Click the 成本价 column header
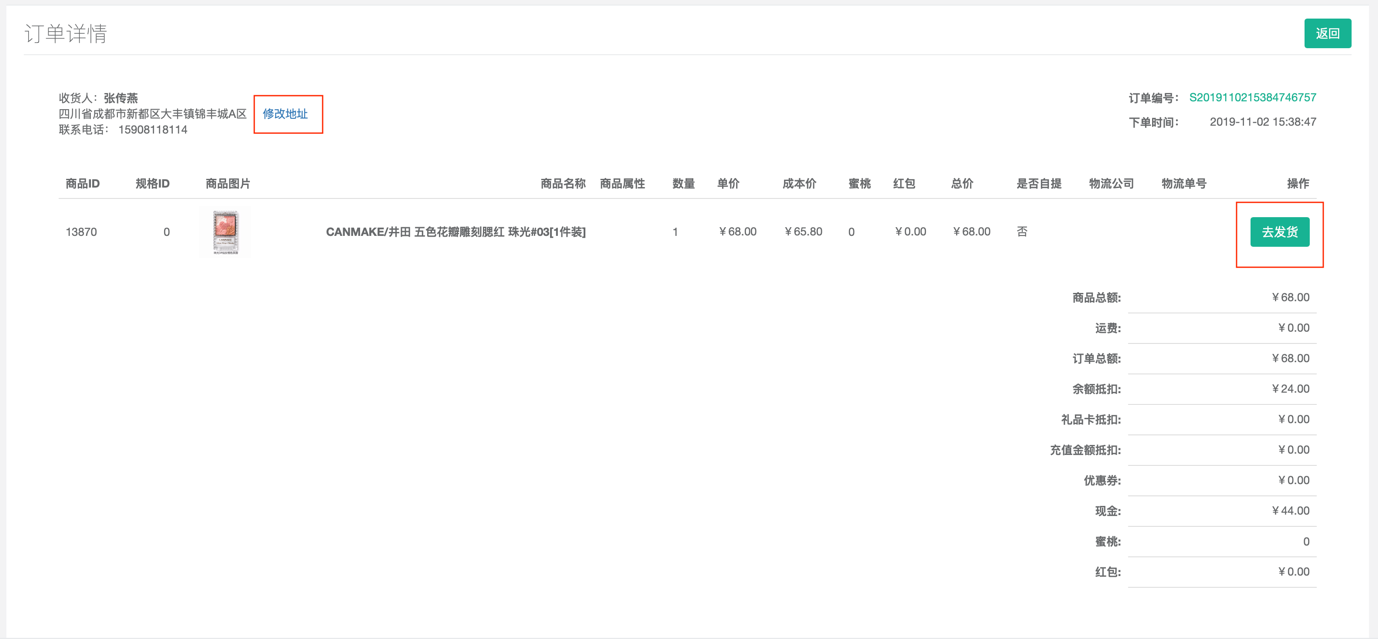Screen dimensions: 1378x639 [799, 184]
